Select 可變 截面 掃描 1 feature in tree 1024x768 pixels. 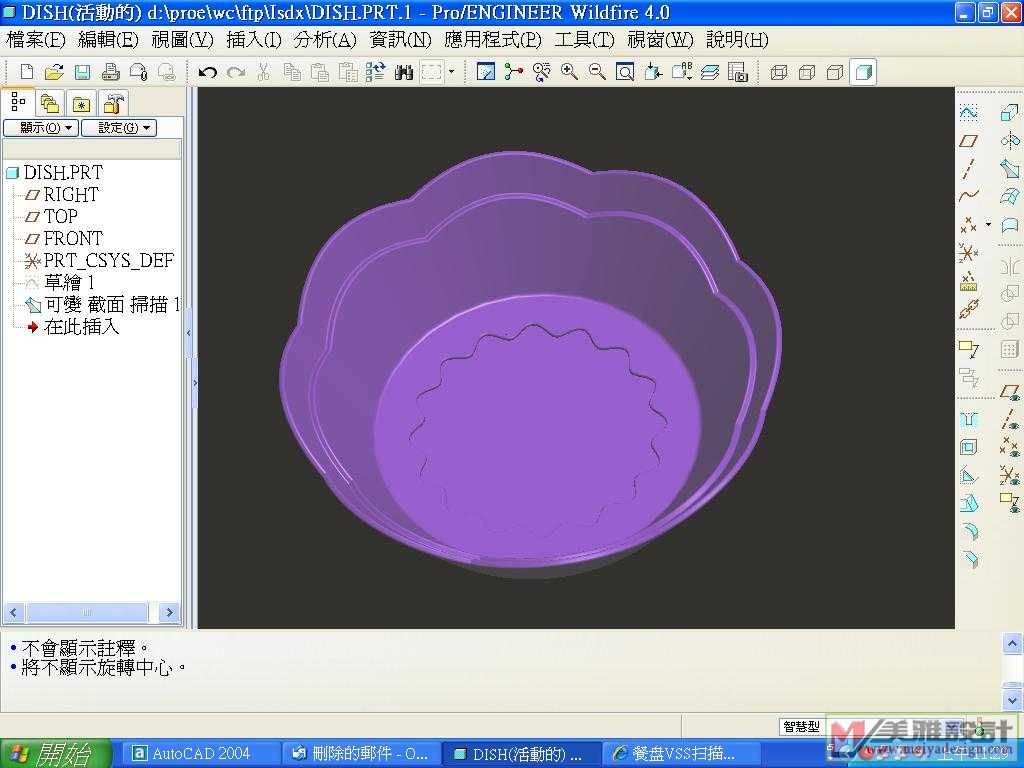111,304
